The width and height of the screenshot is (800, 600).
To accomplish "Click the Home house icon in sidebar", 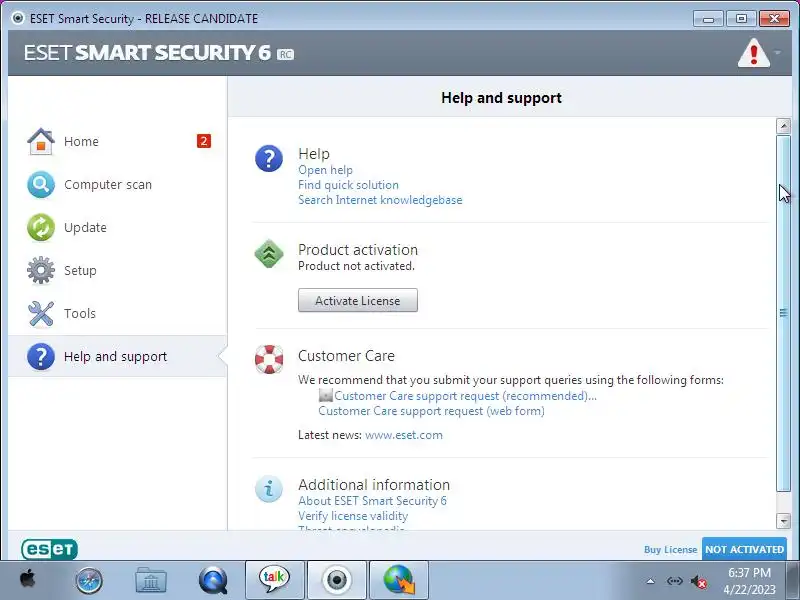I will tap(41, 141).
